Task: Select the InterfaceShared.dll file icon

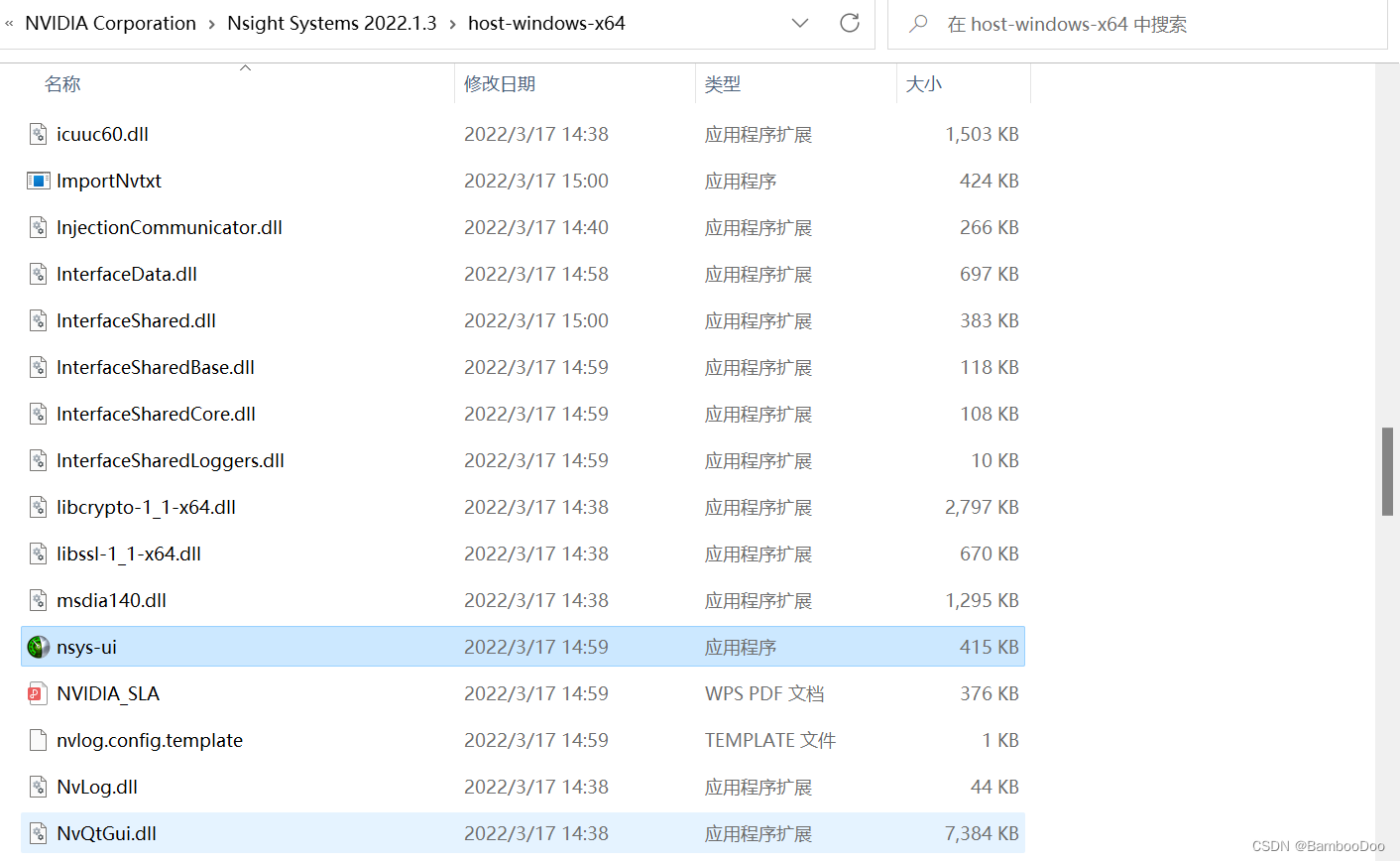Action: 38,320
